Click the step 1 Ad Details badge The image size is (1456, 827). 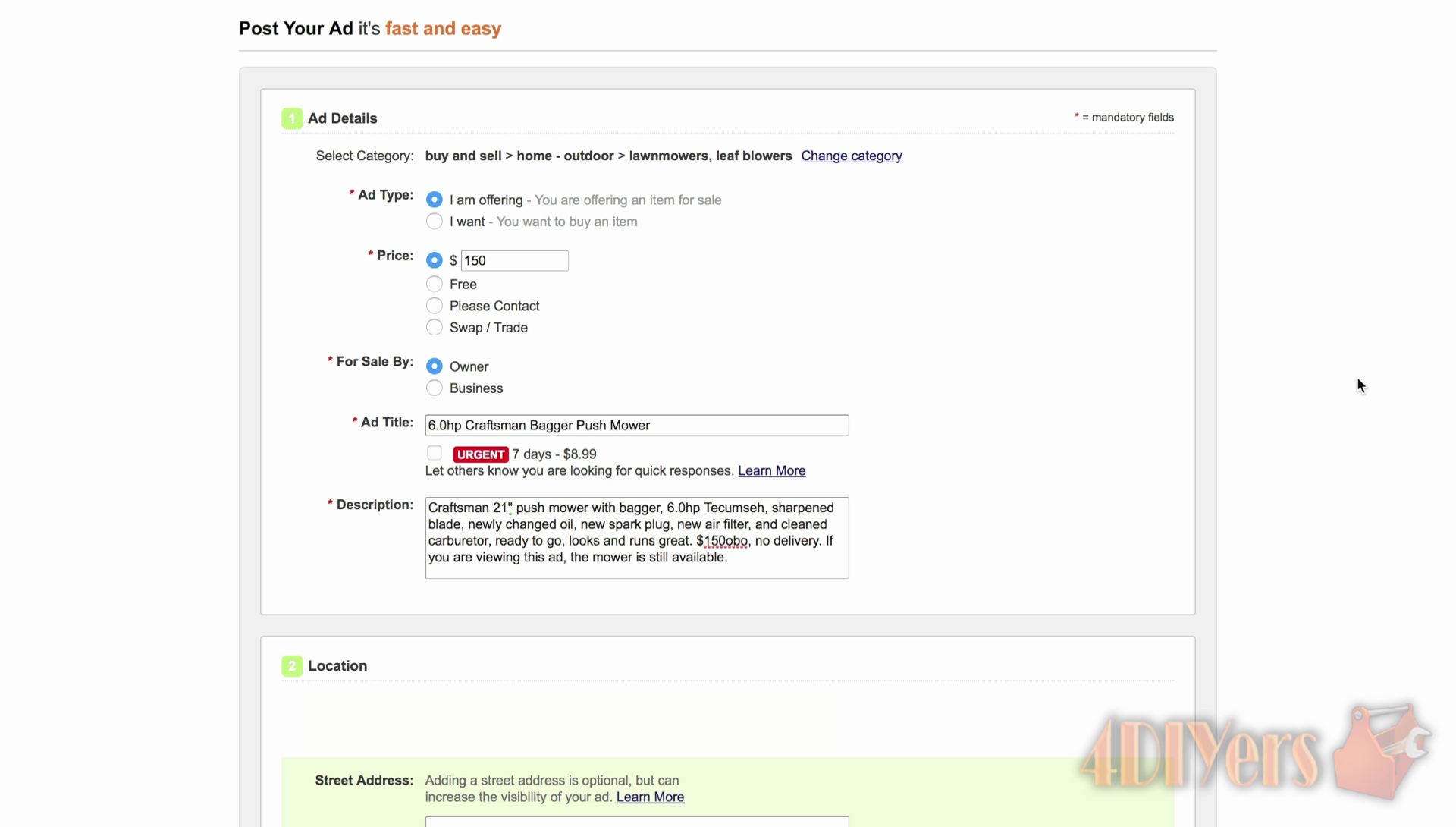(291, 118)
